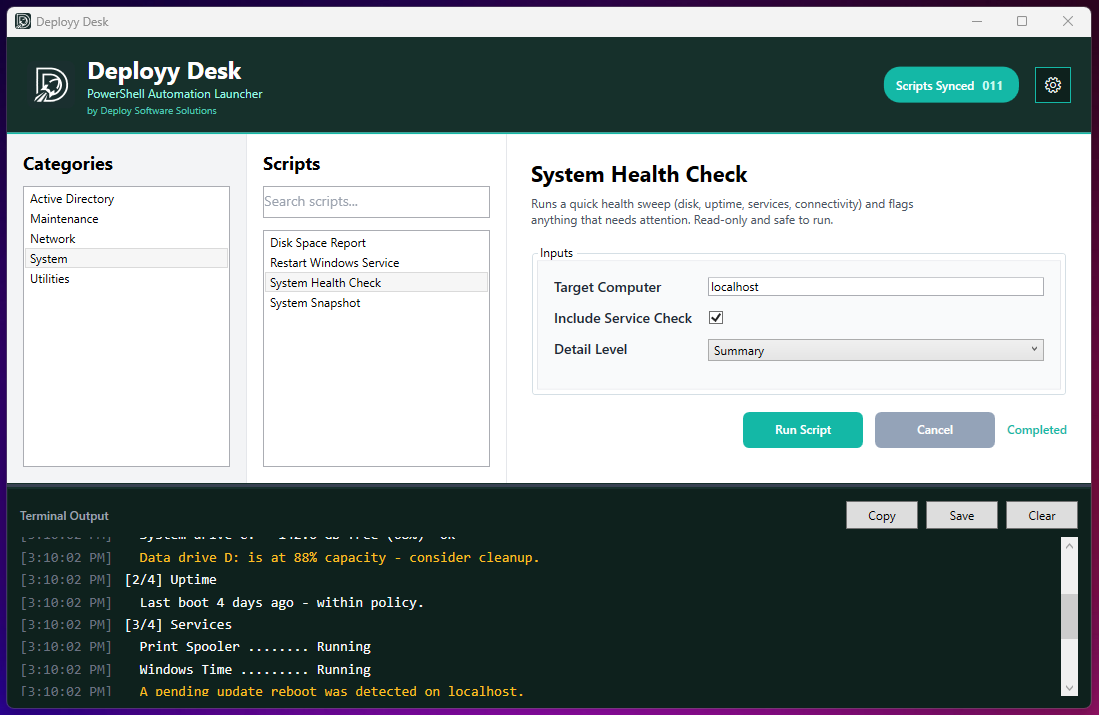
Task: Click the Deployy Desk logo in header
Action: coord(51,85)
